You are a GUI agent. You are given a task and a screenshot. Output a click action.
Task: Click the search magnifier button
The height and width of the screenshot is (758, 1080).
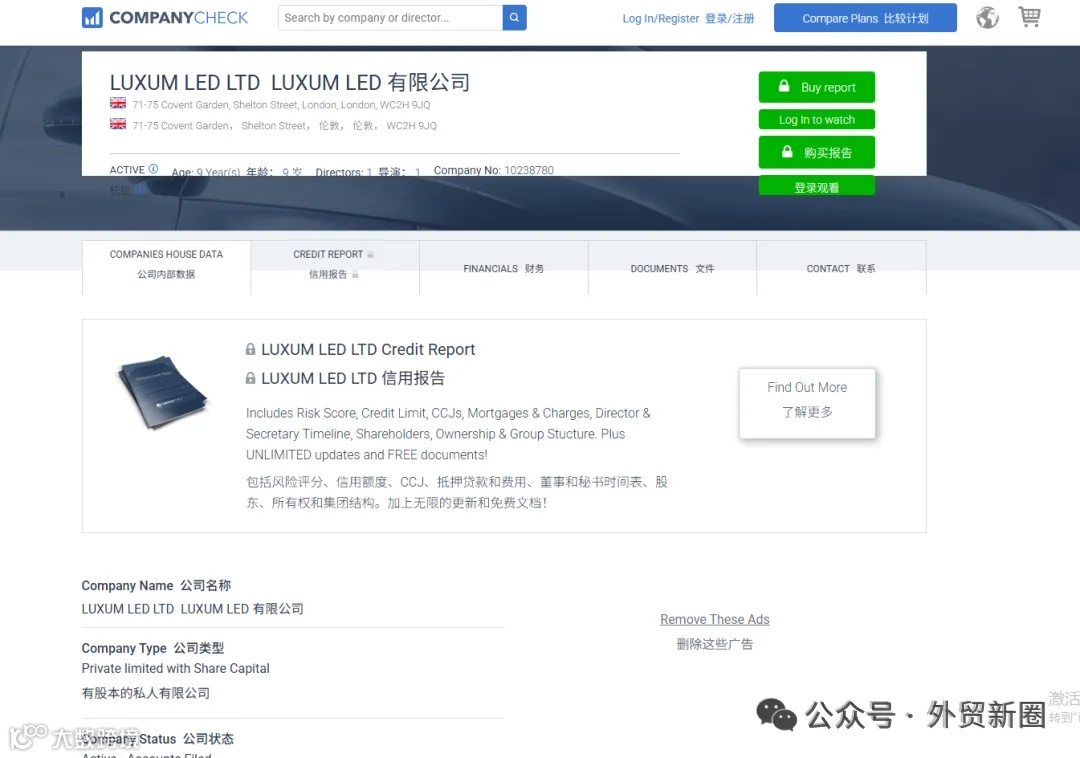coord(515,18)
